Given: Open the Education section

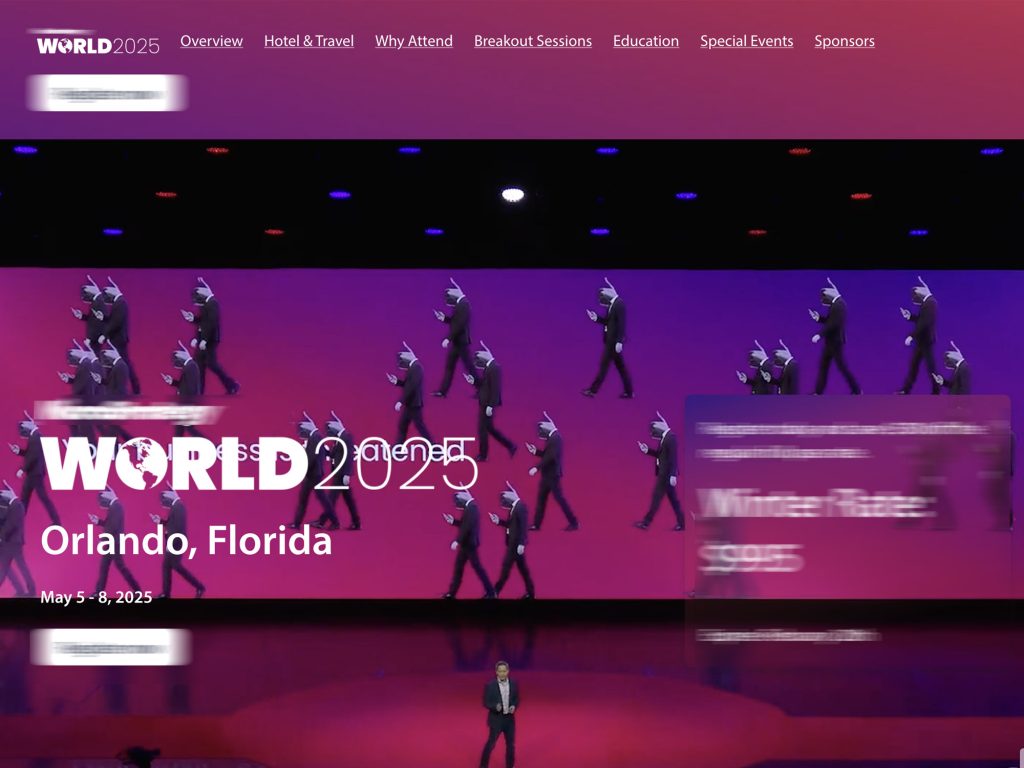Looking at the screenshot, I should (x=646, y=41).
